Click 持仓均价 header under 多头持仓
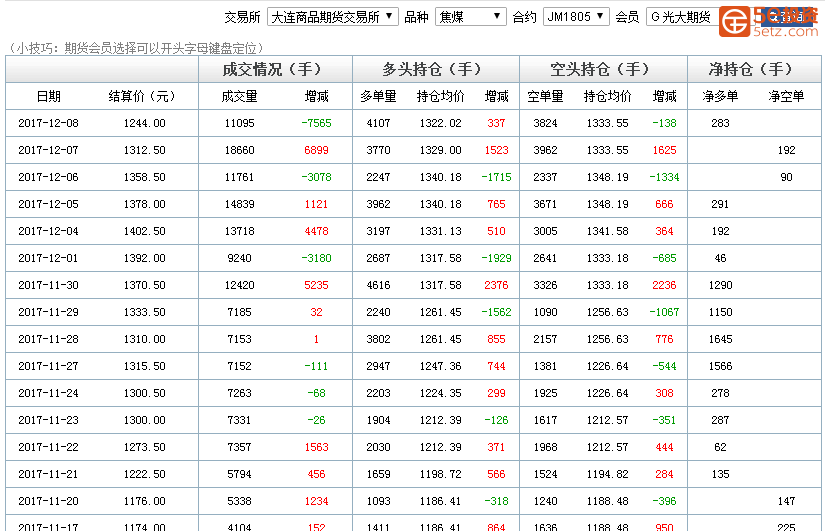 pyautogui.click(x=440, y=96)
